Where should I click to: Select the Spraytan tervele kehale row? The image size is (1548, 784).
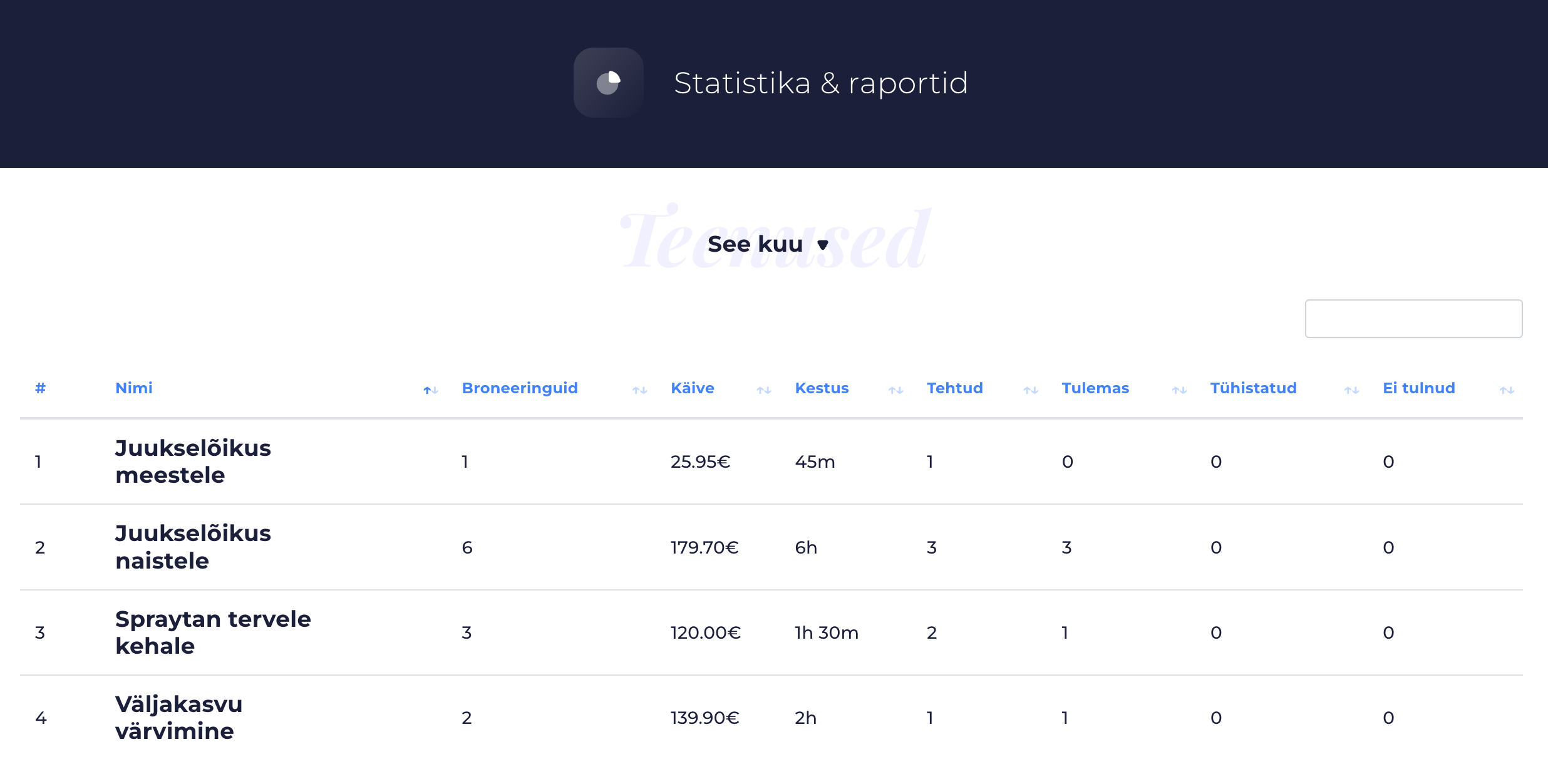213,632
